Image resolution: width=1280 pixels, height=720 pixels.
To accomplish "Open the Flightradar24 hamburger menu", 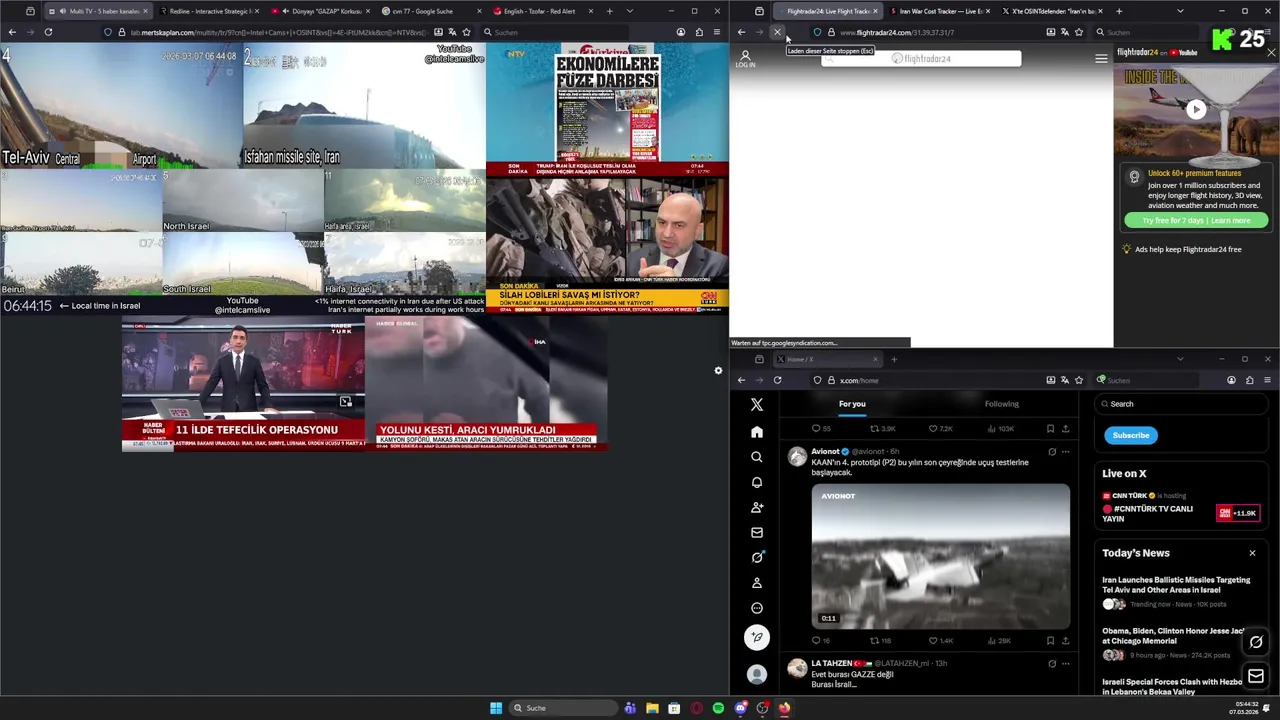I will click(1101, 59).
